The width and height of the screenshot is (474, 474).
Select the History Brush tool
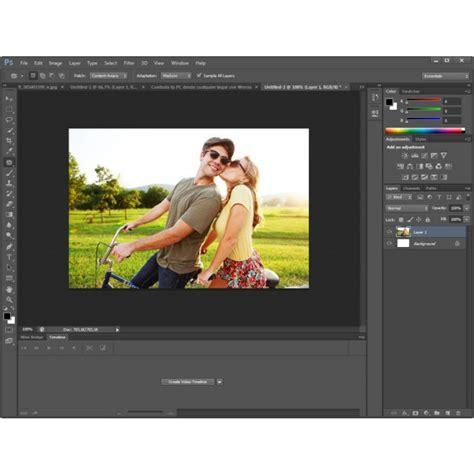coord(9,194)
